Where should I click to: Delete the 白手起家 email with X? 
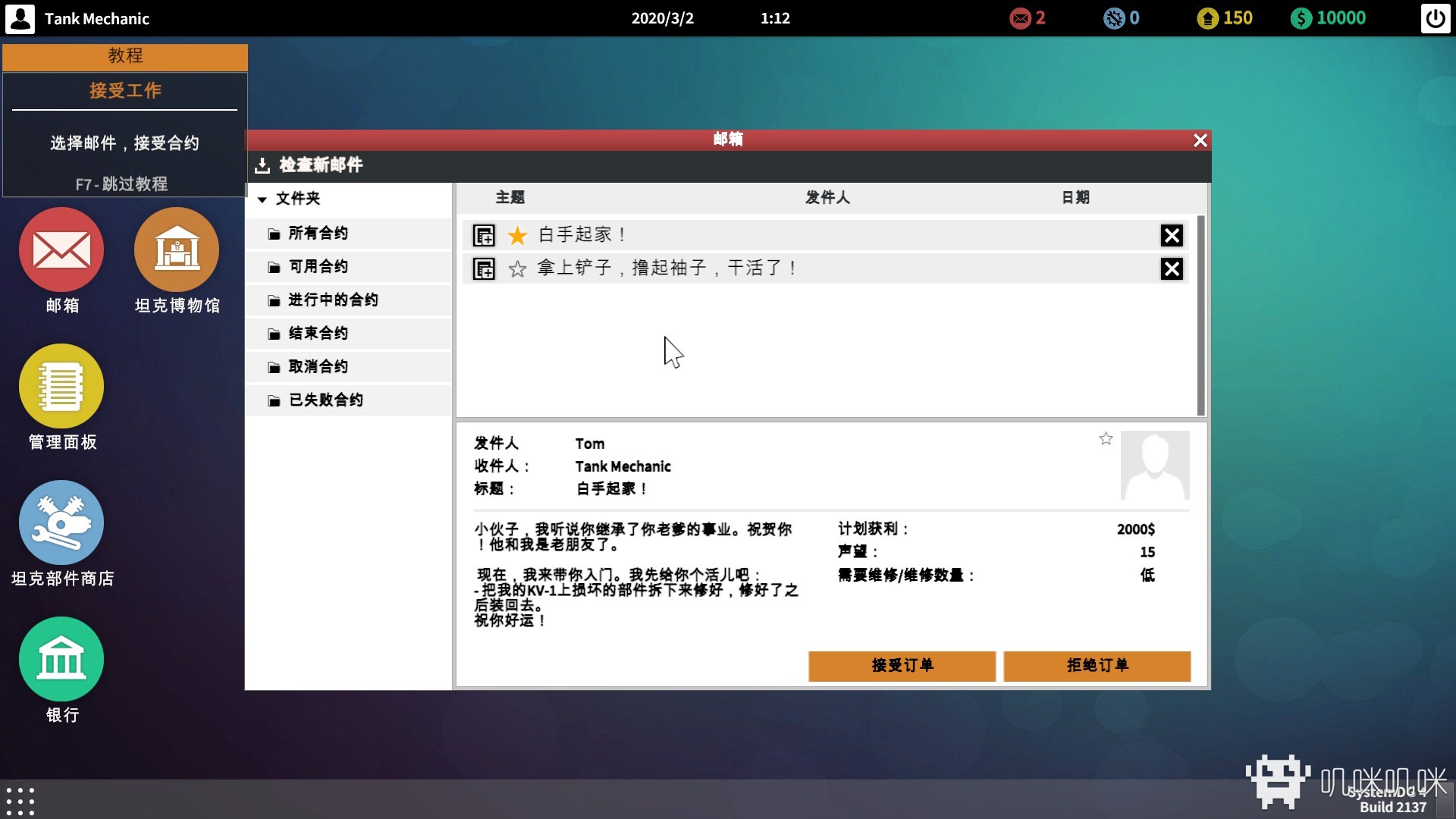pyautogui.click(x=1172, y=235)
